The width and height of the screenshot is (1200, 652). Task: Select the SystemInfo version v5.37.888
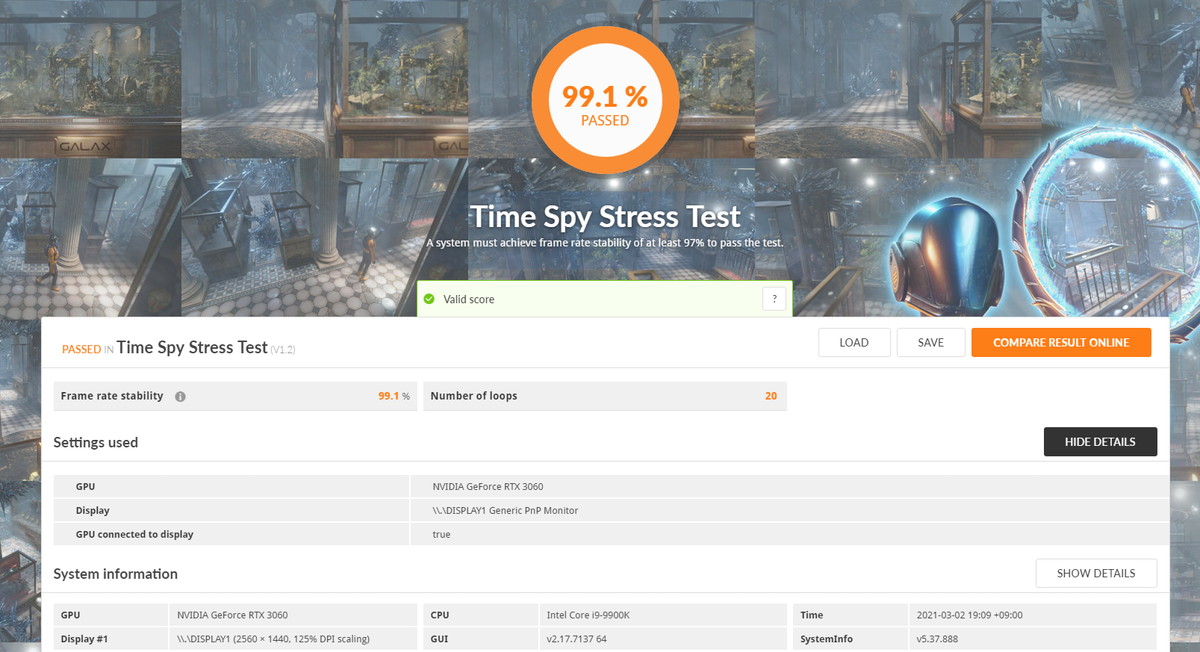click(x=938, y=638)
